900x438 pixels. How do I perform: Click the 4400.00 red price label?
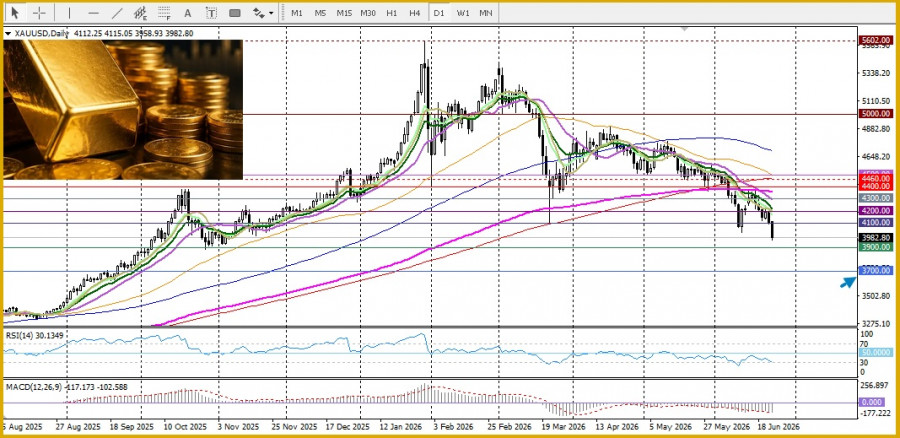875,187
